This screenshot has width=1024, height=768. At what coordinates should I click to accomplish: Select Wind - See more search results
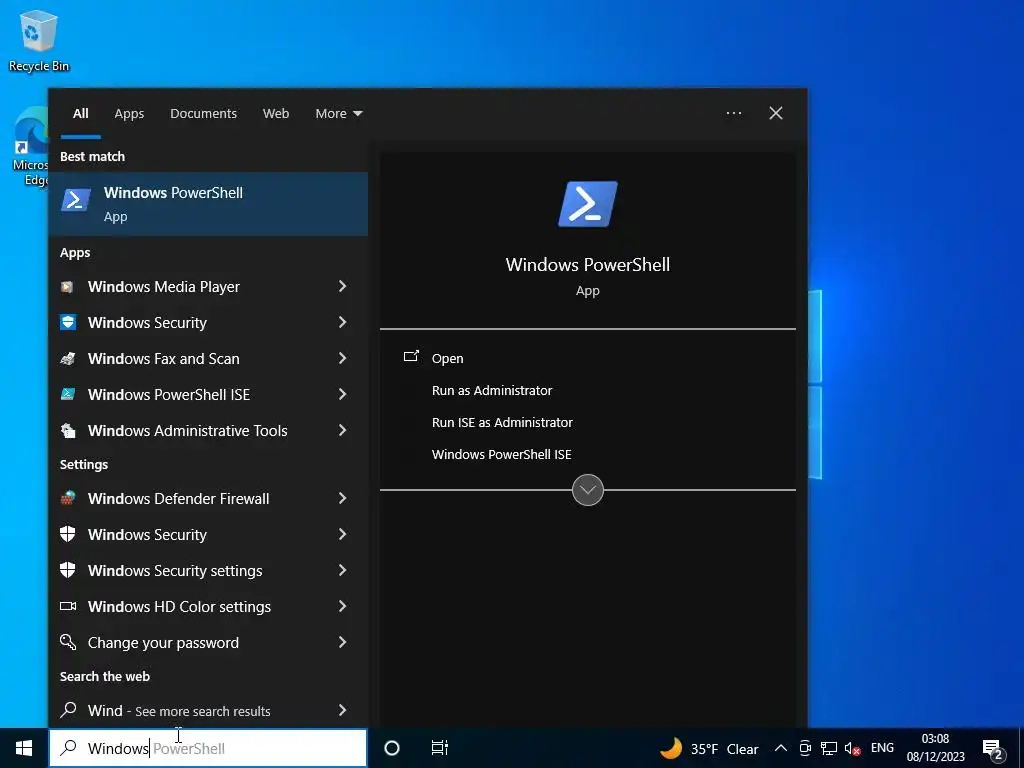(x=208, y=710)
